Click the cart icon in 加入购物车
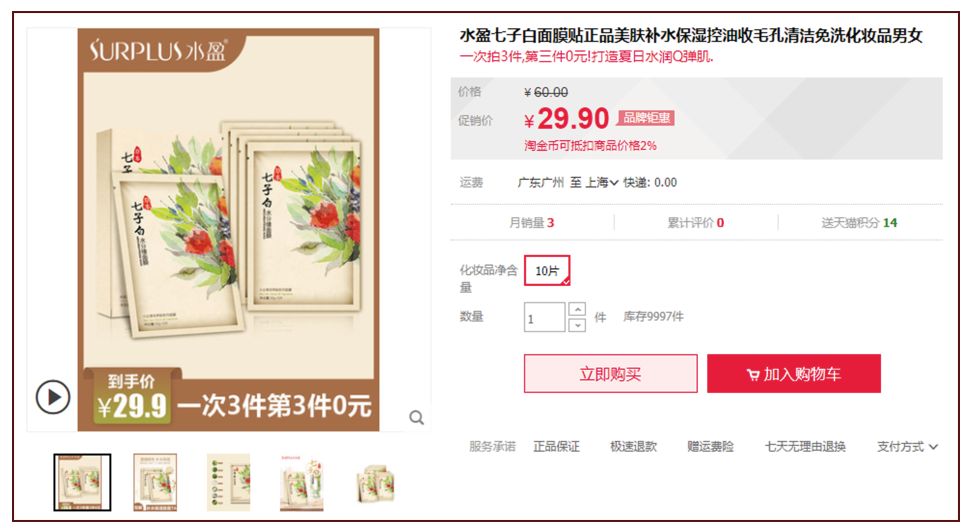The height and width of the screenshot is (528, 965). [753, 375]
